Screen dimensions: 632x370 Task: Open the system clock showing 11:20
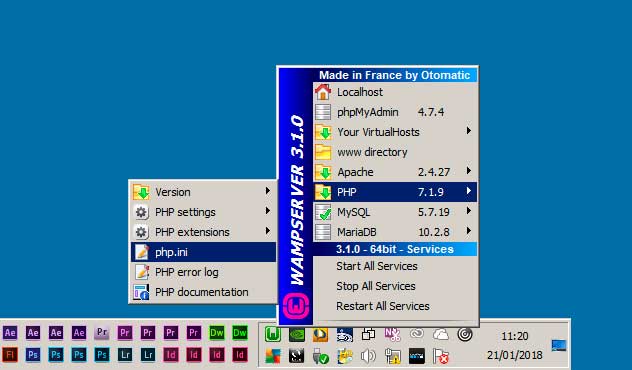[515, 336]
